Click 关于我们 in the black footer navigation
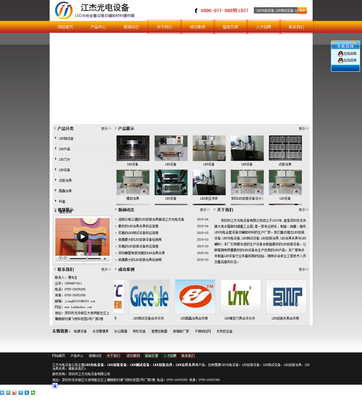Screen dimensions: 362x400 pyautogui.click(x=113, y=356)
